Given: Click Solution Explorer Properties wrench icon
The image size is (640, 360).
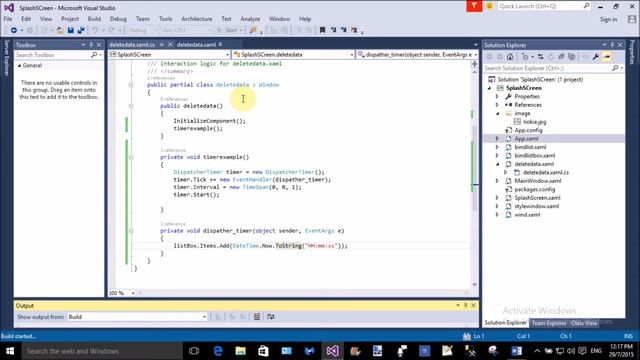Looking at the screenshot, I should point(596,57).
